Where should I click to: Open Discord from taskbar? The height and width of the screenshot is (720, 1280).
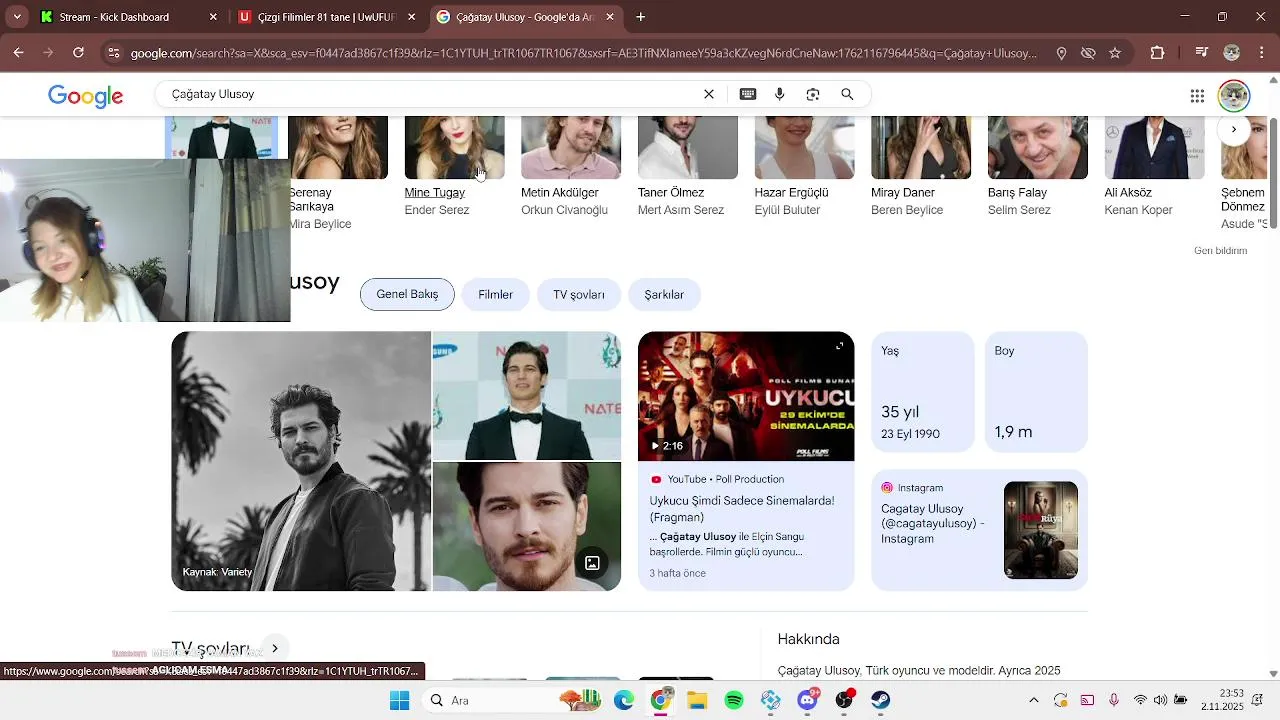tap(807, 700)
